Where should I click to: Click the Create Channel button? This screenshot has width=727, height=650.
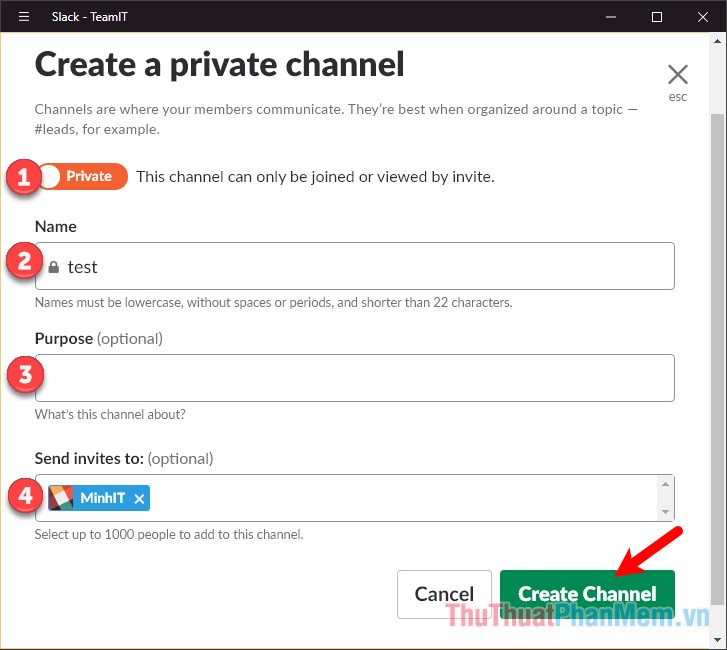click(x=587, y=594)
